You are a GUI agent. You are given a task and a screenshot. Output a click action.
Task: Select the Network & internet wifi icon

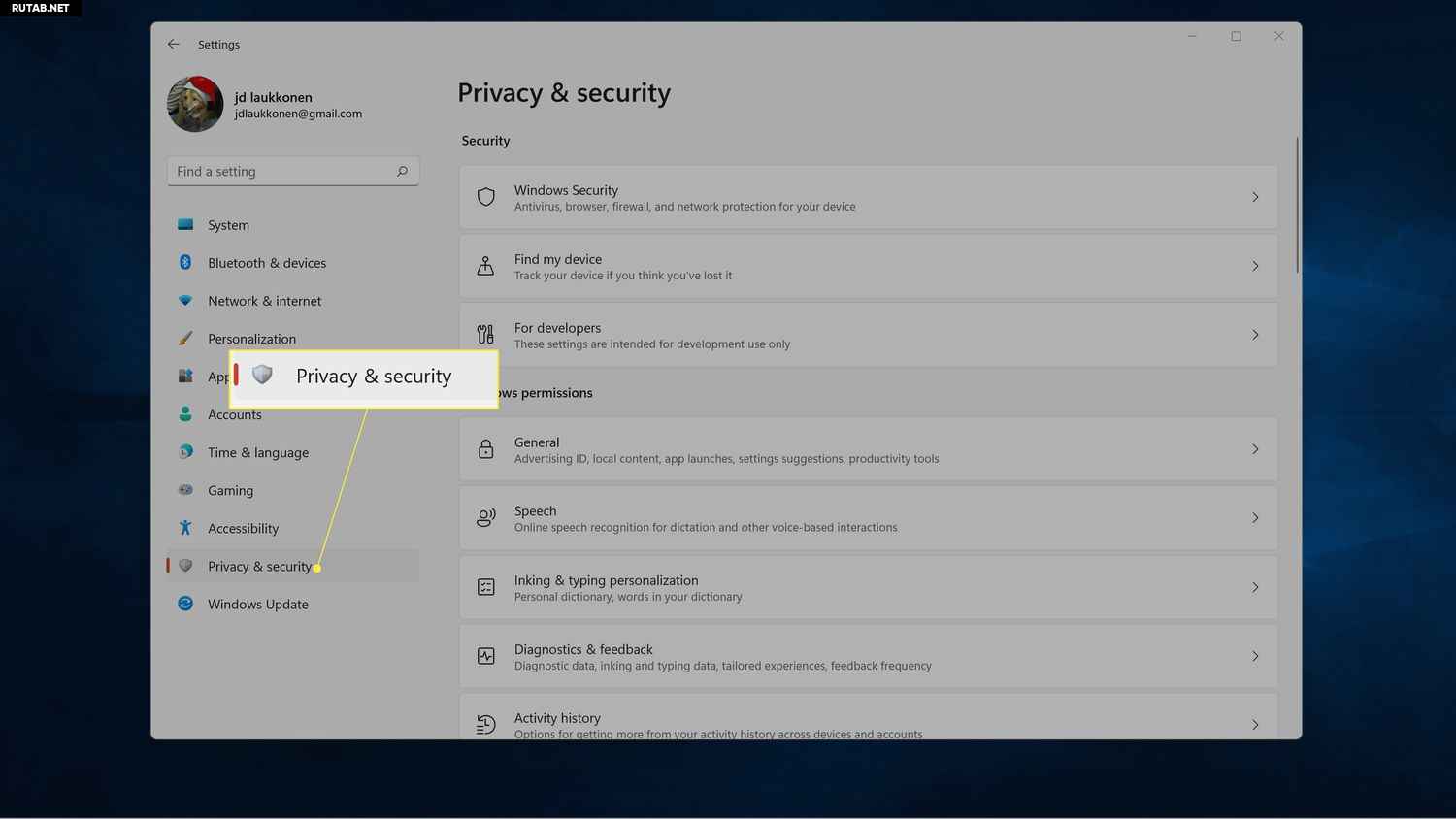tap(185, 300)
